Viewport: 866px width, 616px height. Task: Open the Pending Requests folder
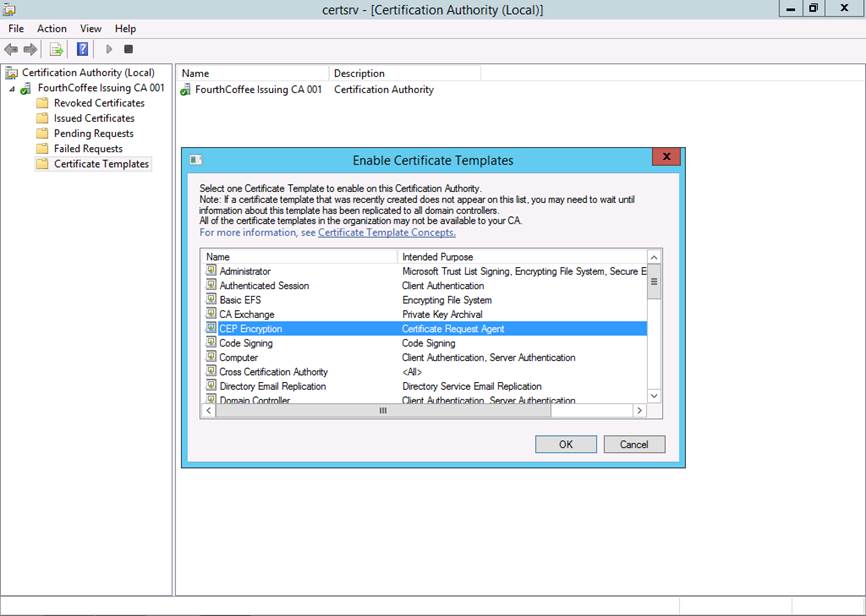93,133
